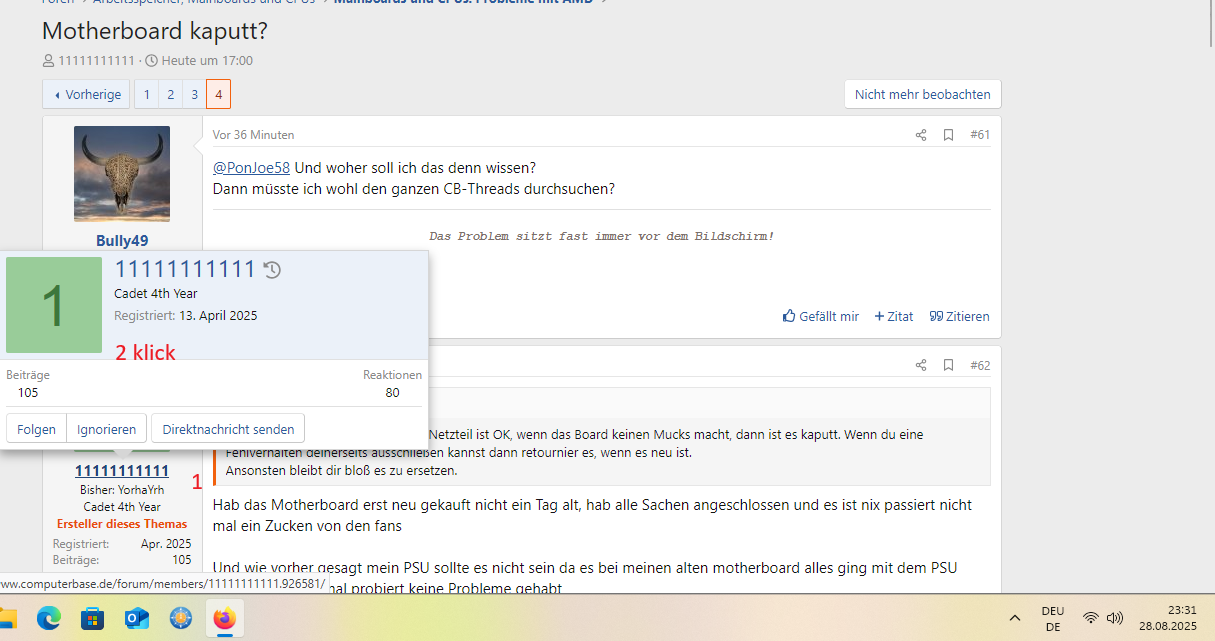Follow user with 'Folgen' button
Viewport: 1215px width, 641px height.
click(x=37, y=429)
